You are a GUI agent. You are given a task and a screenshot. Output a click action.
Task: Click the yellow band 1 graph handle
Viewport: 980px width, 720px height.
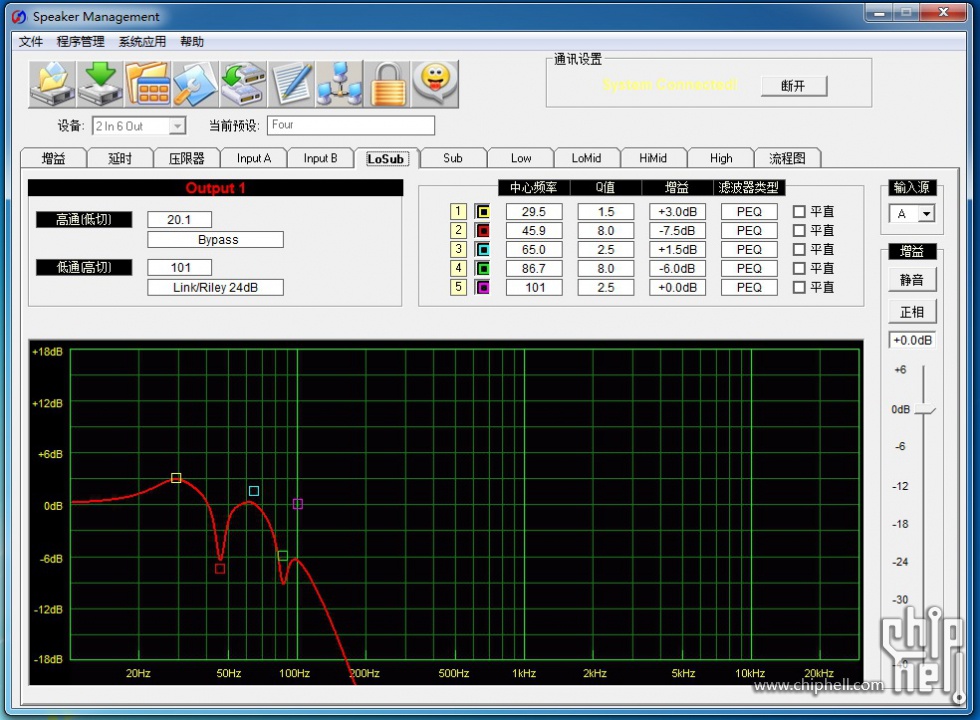click(176, 478)
